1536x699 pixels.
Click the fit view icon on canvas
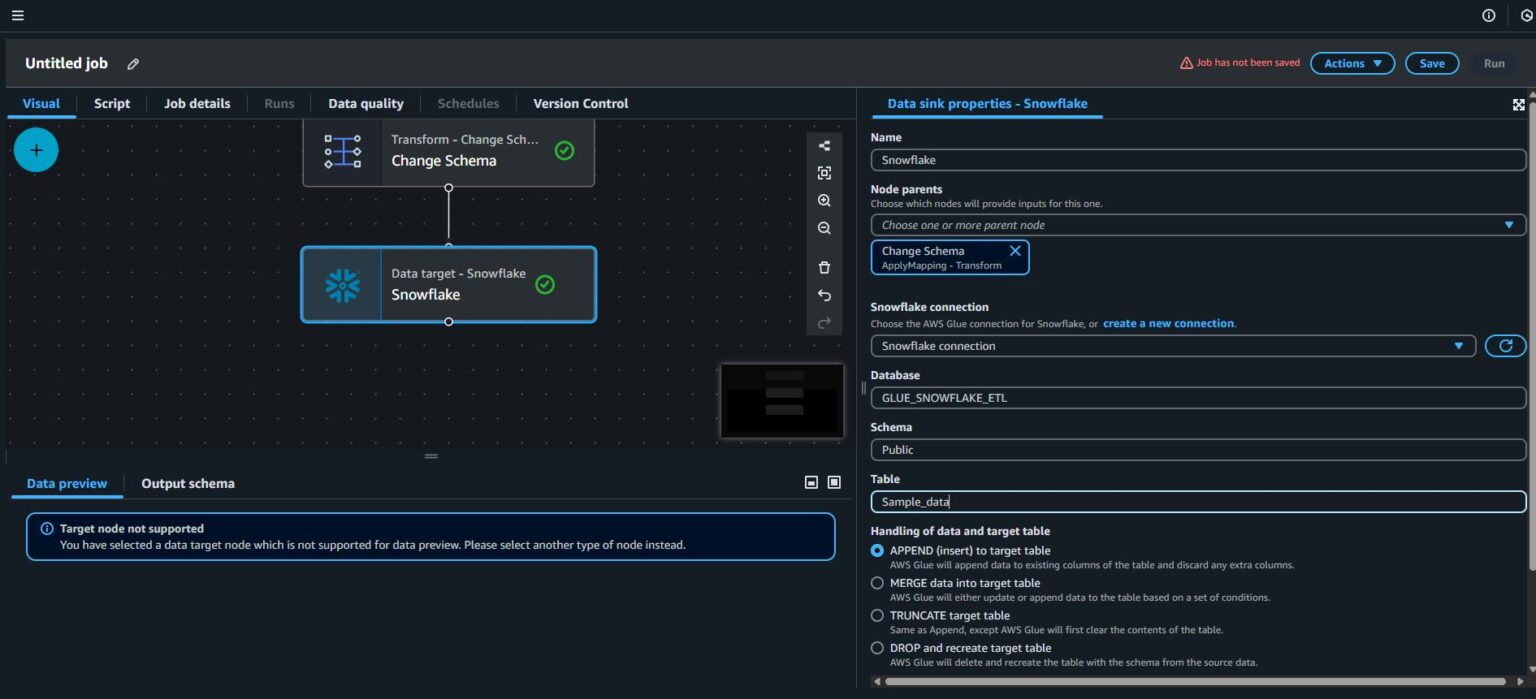point(824,173)
